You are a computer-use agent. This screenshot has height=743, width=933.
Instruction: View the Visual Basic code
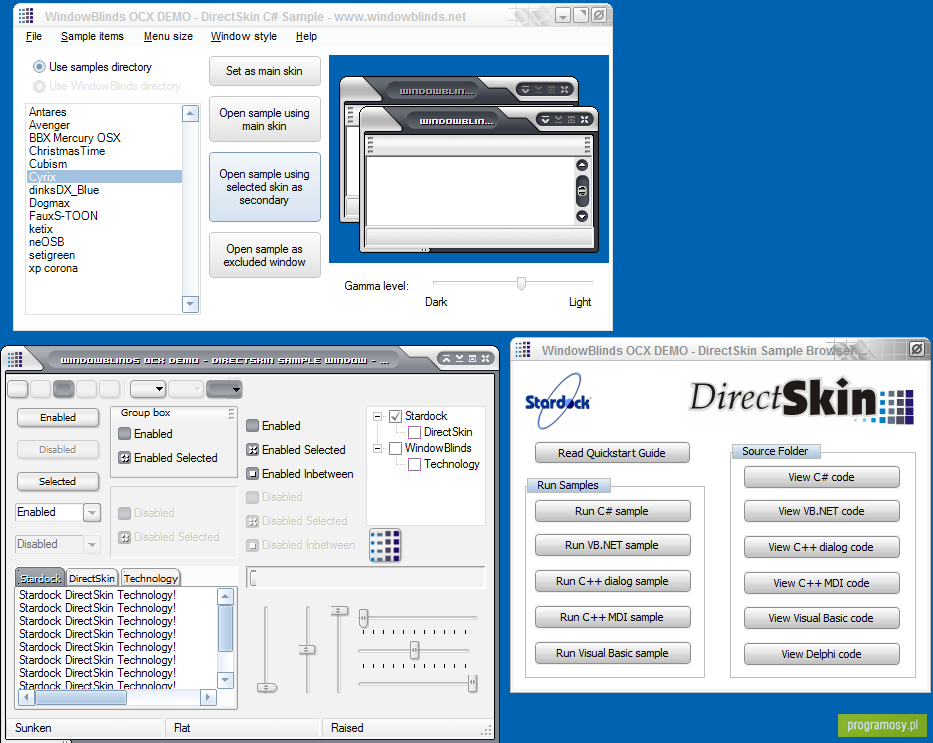point(821,618)
